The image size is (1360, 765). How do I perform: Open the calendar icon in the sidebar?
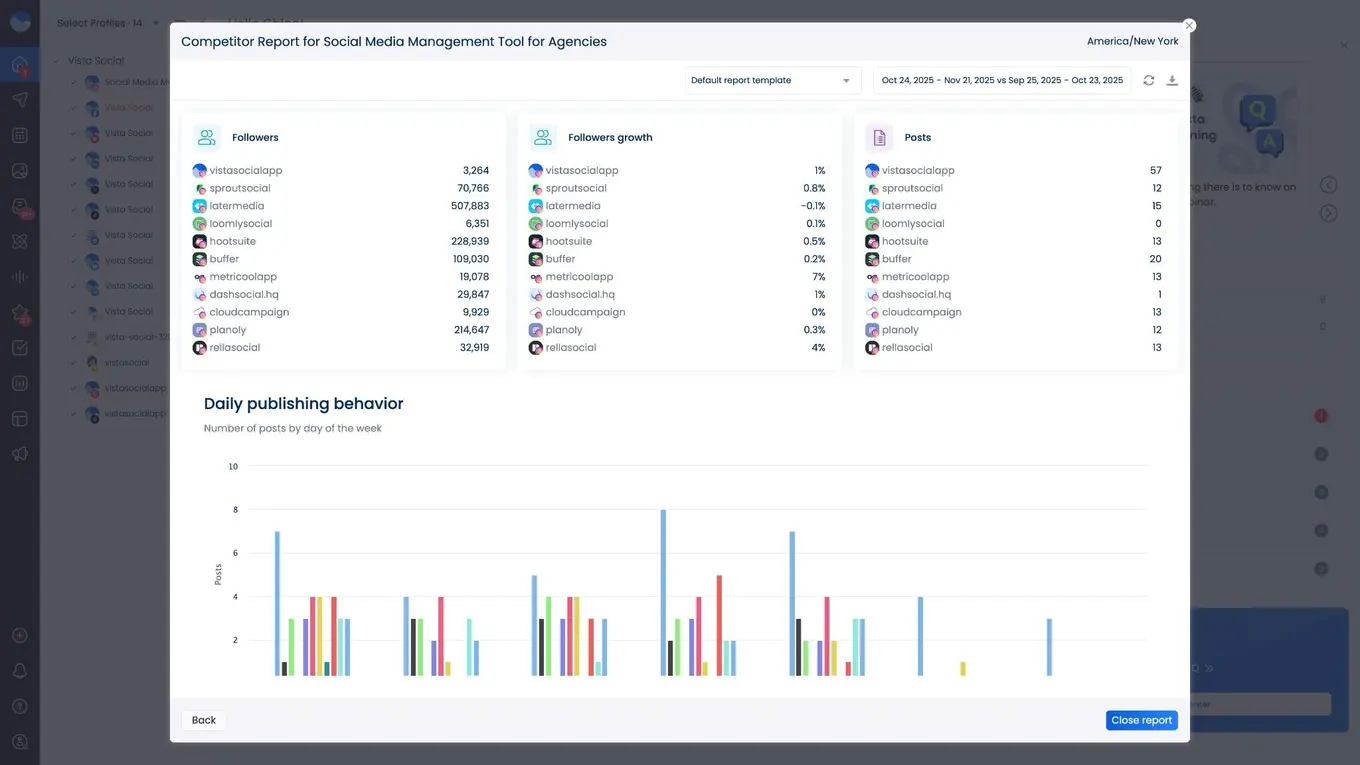point(20,134)
